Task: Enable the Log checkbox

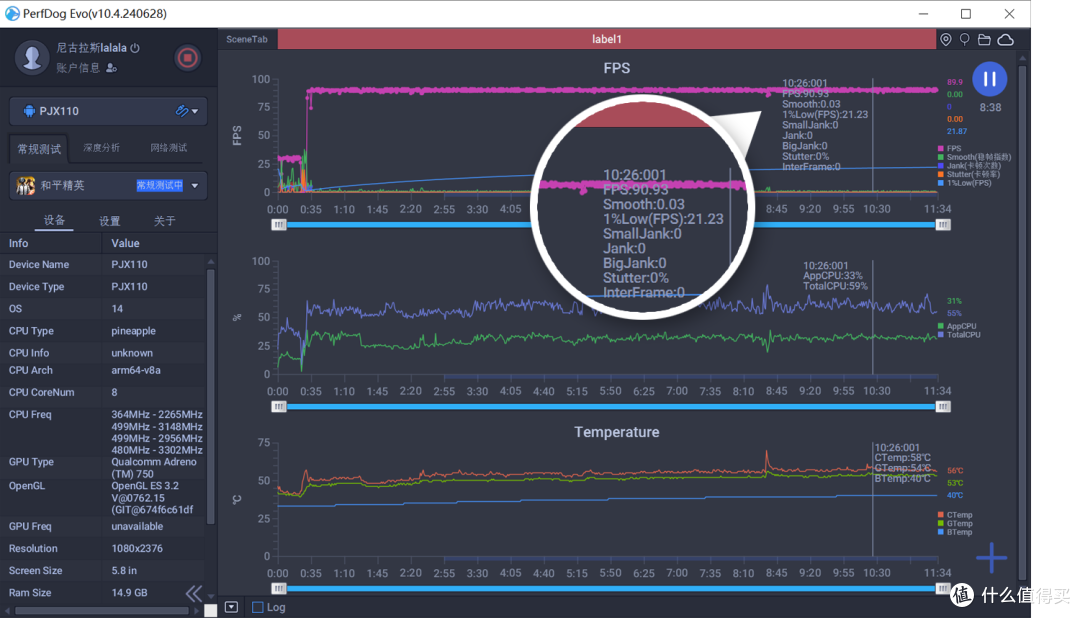Action: 258,607
